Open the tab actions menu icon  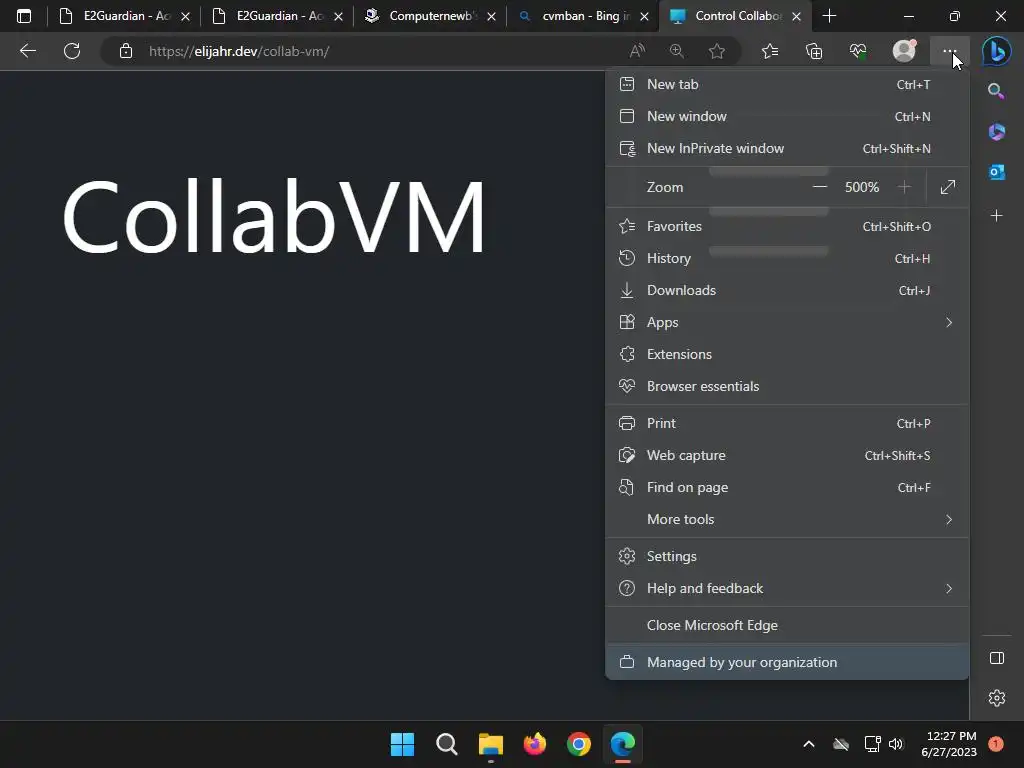pyautogui.click(x=24, y=16)
